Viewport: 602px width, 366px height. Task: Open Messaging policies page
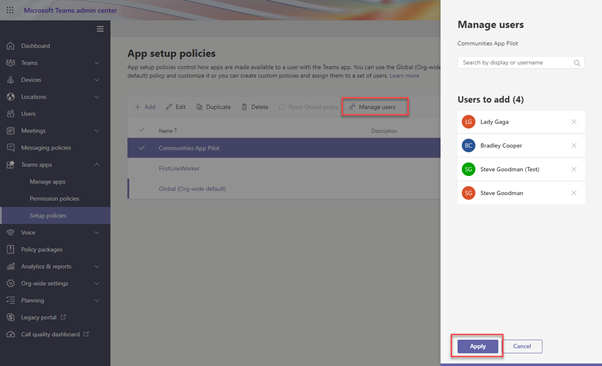click(46, 147)
